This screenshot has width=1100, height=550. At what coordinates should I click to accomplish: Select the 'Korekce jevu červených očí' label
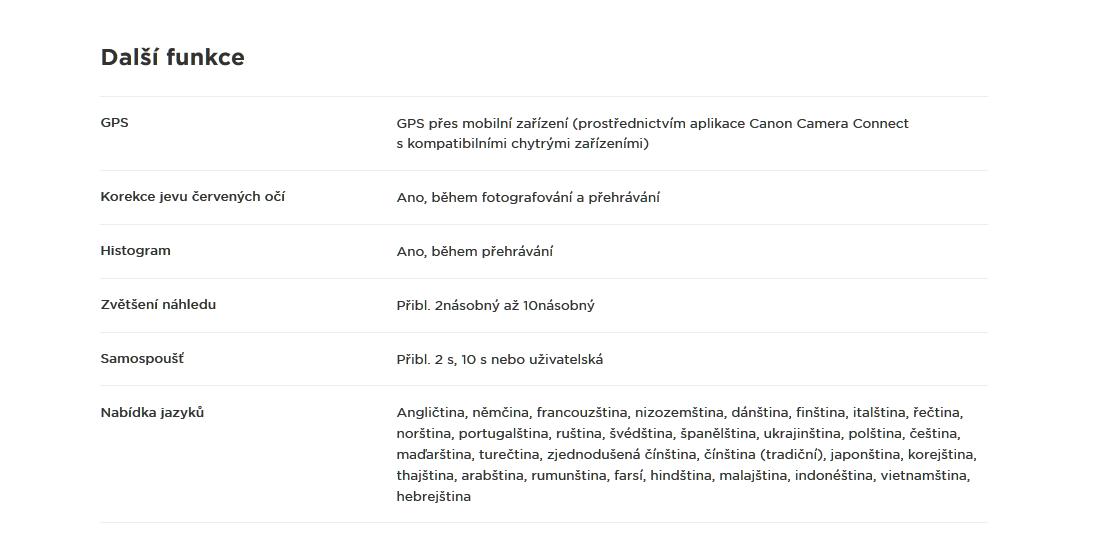click(193, 196)
